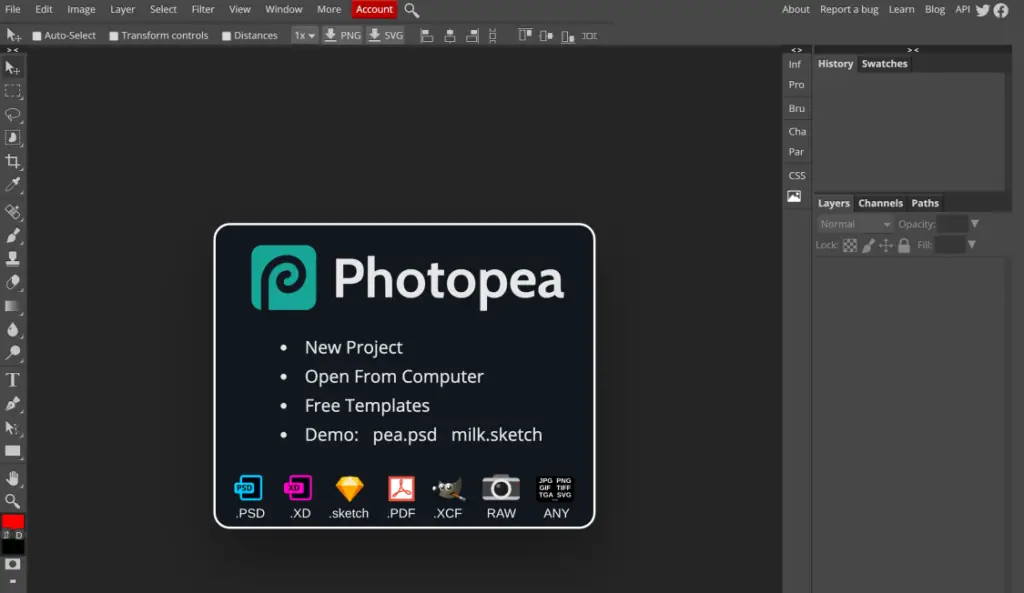This screenshot has height=593, width=1024.
Task: Select the Rectangle shape tool
Action: pos(12,451)
